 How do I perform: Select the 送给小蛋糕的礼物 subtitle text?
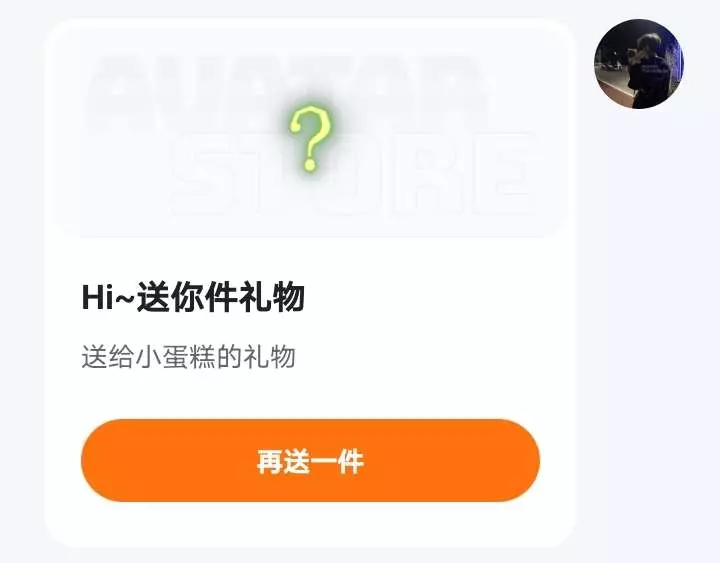click(188, 357)
